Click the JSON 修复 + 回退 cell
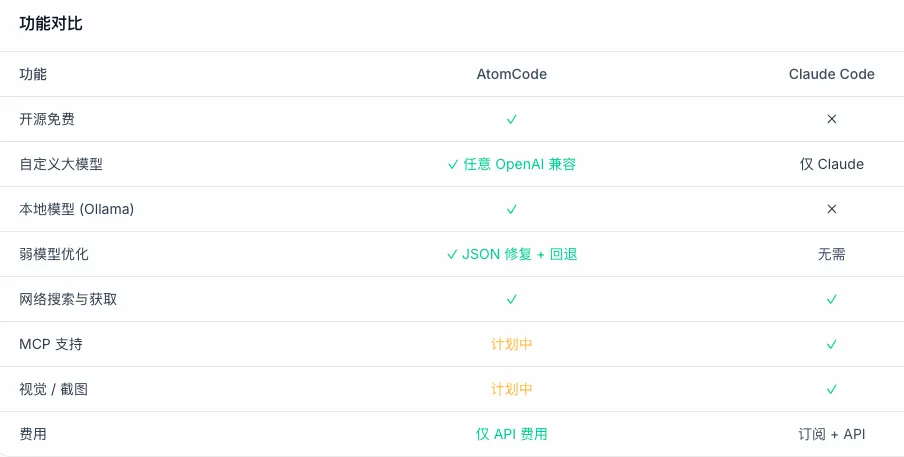The image size is (904, 457). click(511, 254)
